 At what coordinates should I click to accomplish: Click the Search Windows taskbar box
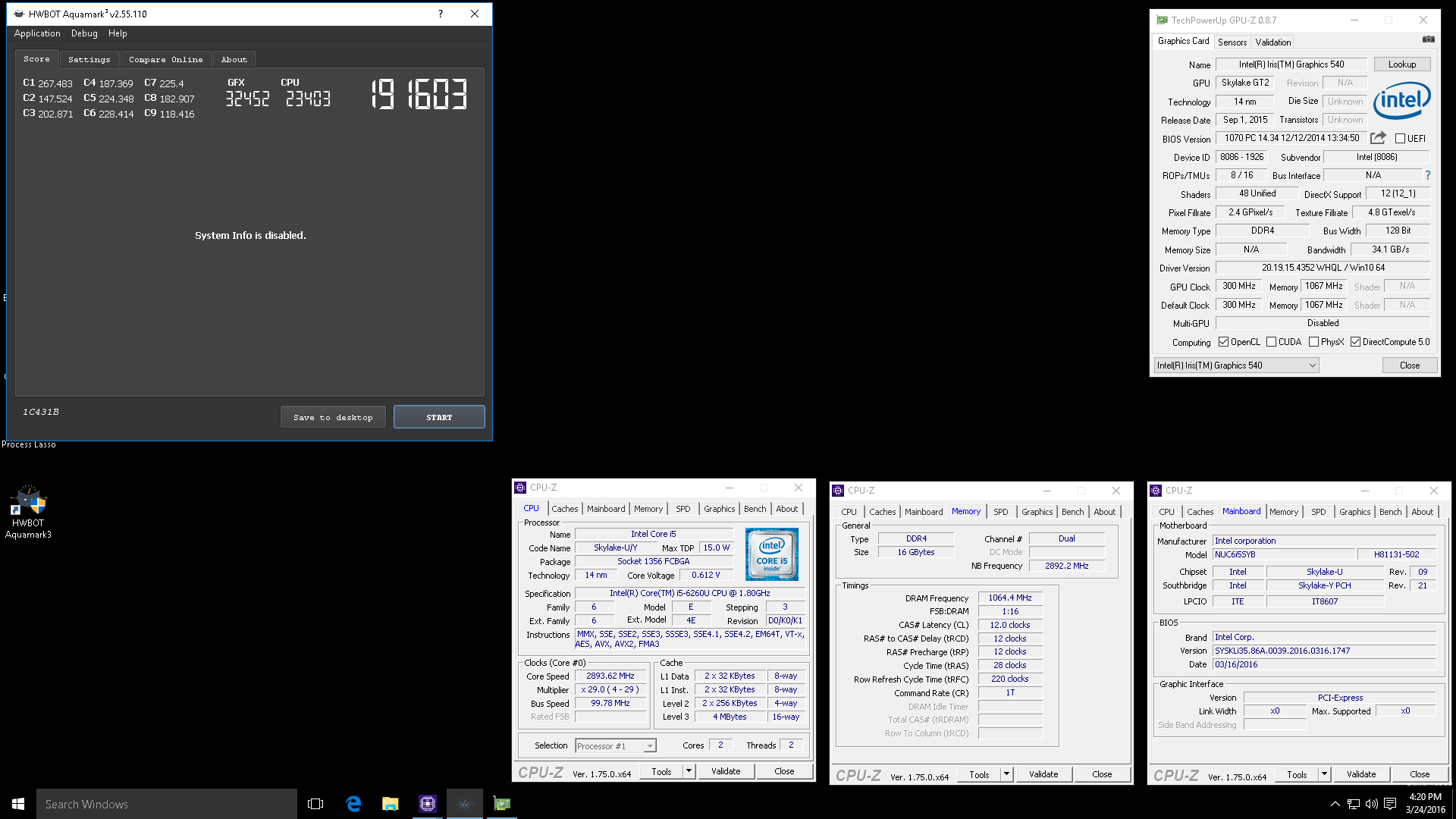tap(167, 804)
